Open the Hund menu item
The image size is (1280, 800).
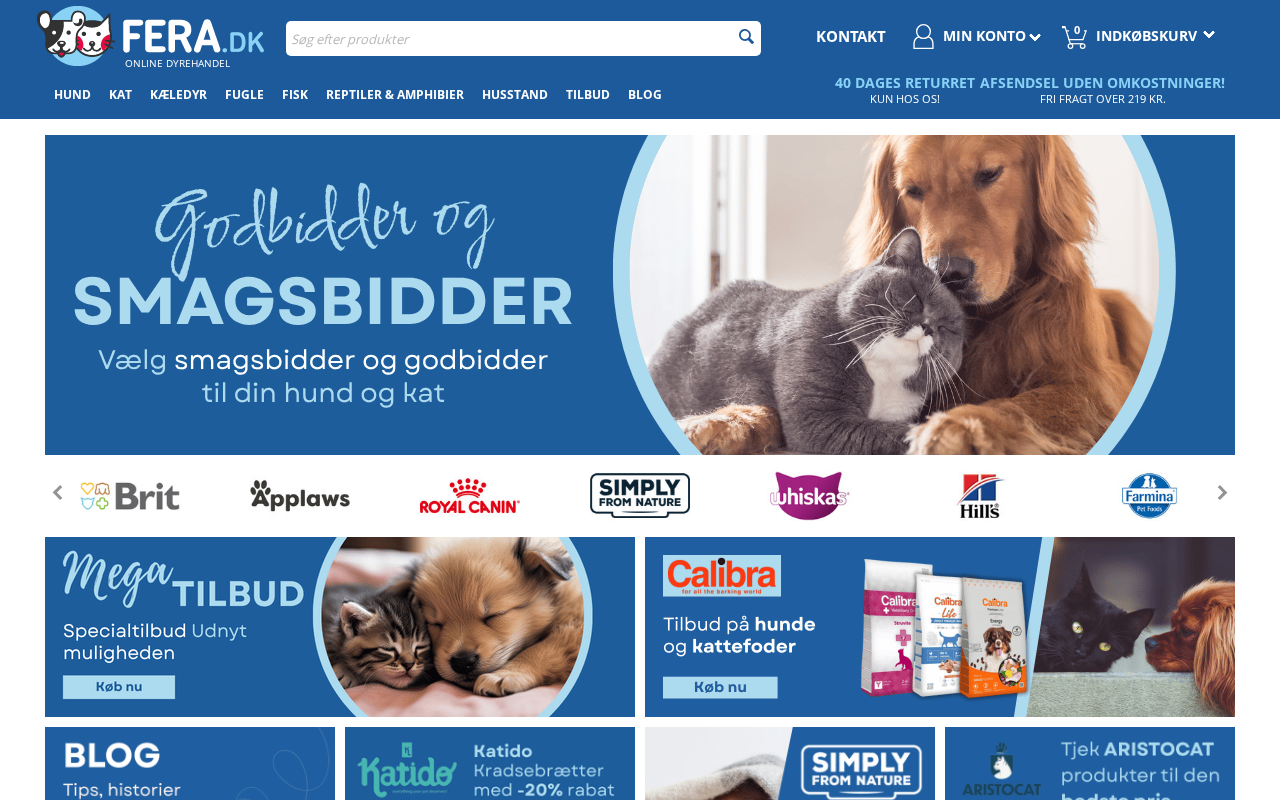click(72, 94)
